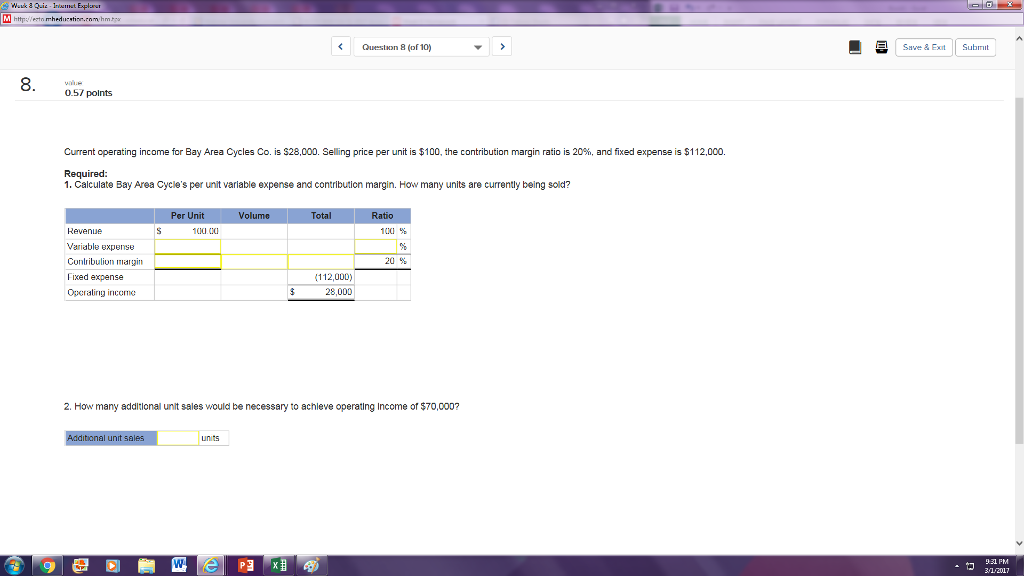Image resolution: width=1024 pixels, height=576 pixels.
Task: Open Google Chrome from the taskbar
Action: [x=47, y=566]
